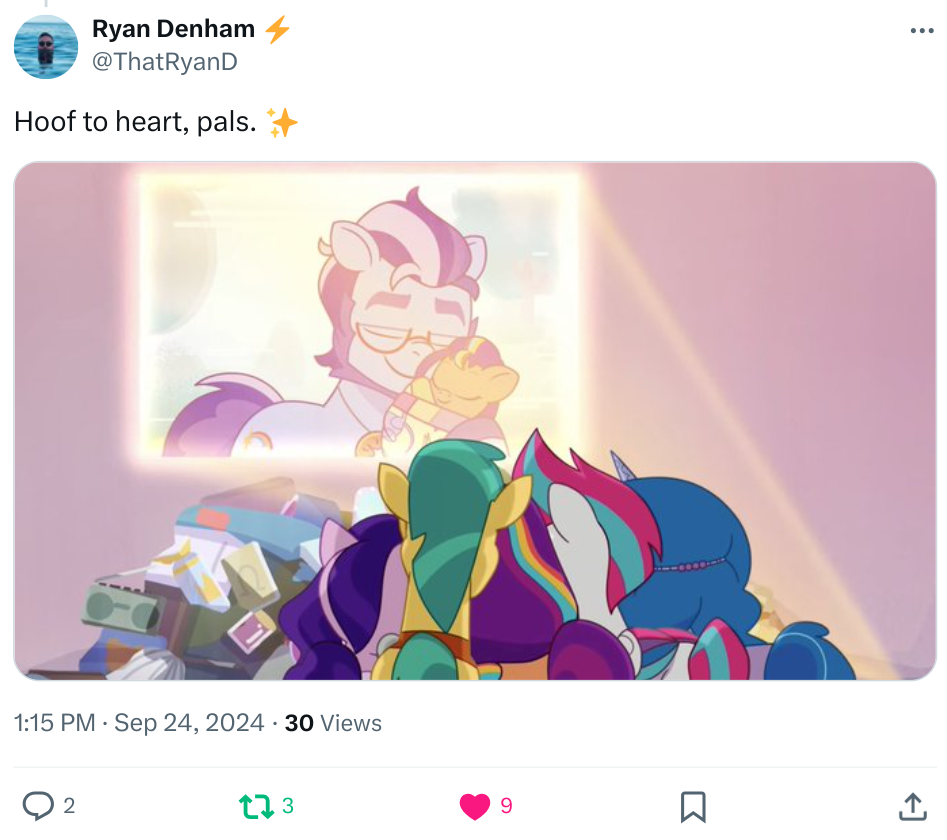Undo the retweet via the green arrows

pos(257,806)
